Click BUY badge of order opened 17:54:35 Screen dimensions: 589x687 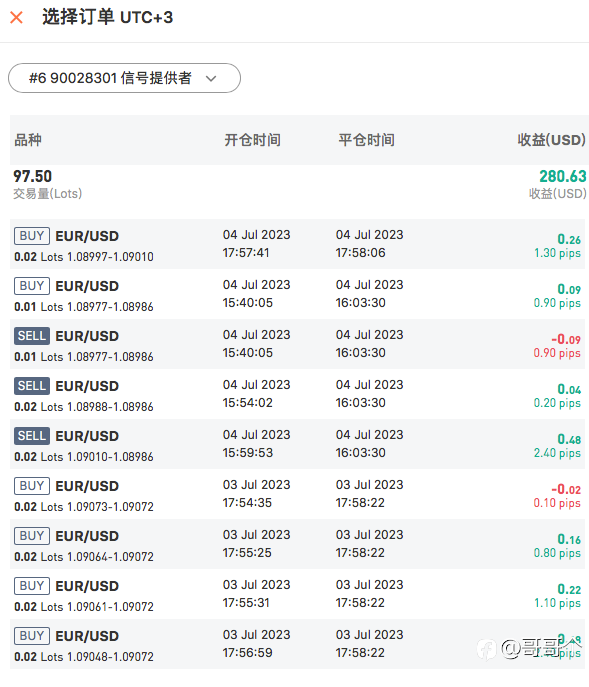click(x=32, y=485)
